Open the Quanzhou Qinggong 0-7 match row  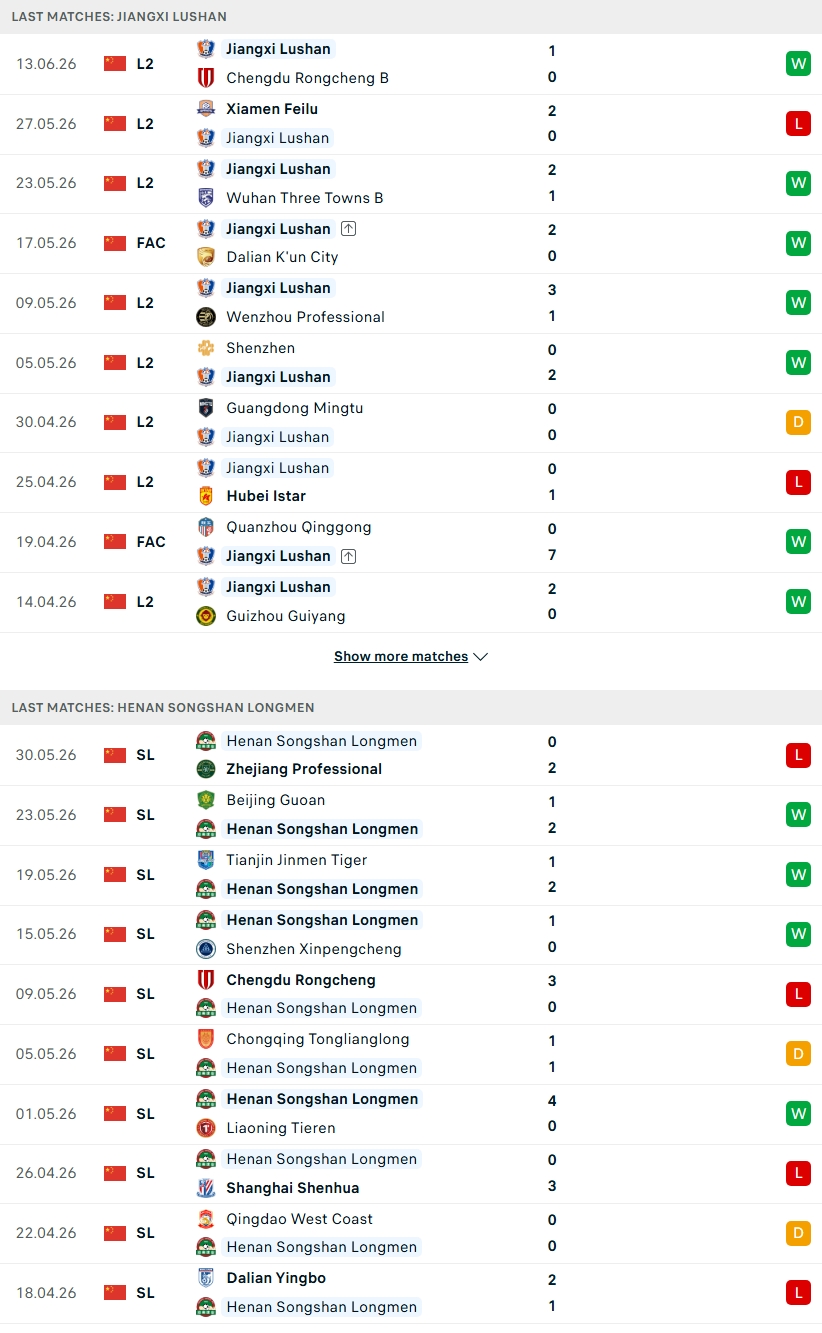click(411, 542)
